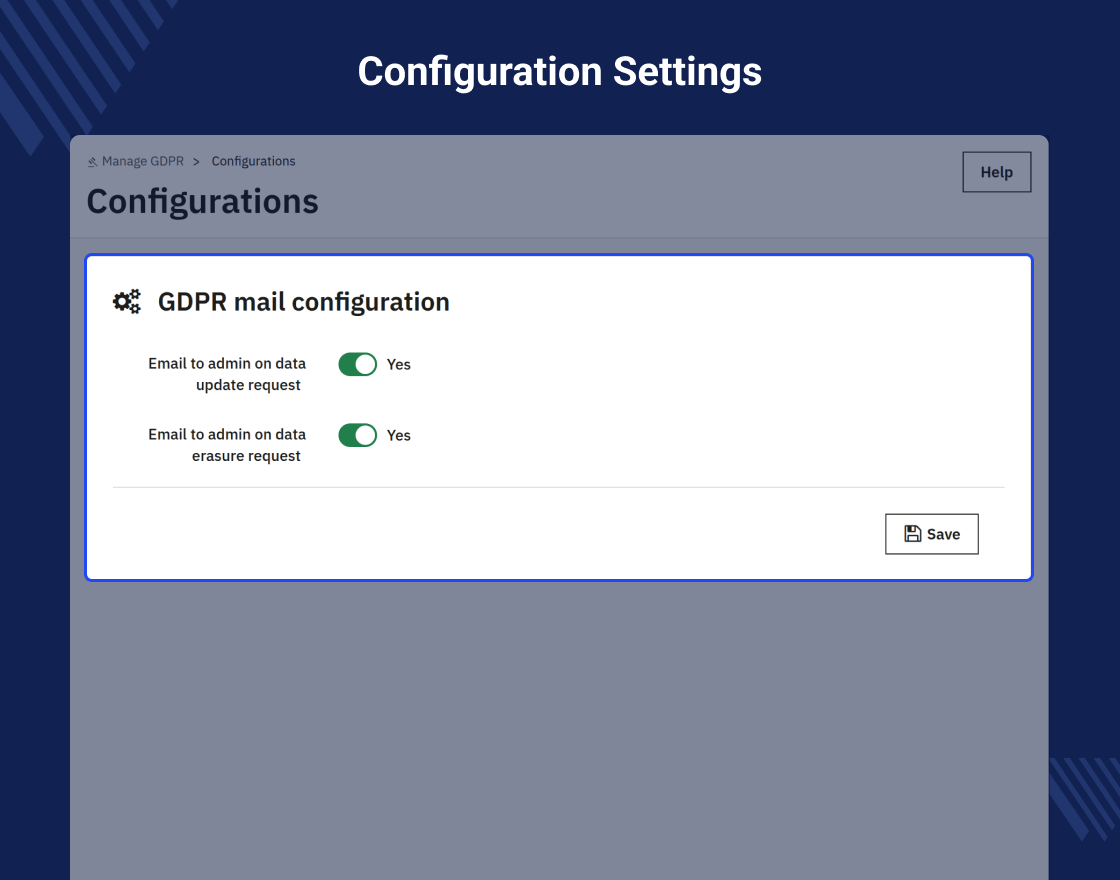Open the Manage GDPR breadcrumb link
Image resolution: width=1120 pixels, height=880 pixels.
point(142,161)
